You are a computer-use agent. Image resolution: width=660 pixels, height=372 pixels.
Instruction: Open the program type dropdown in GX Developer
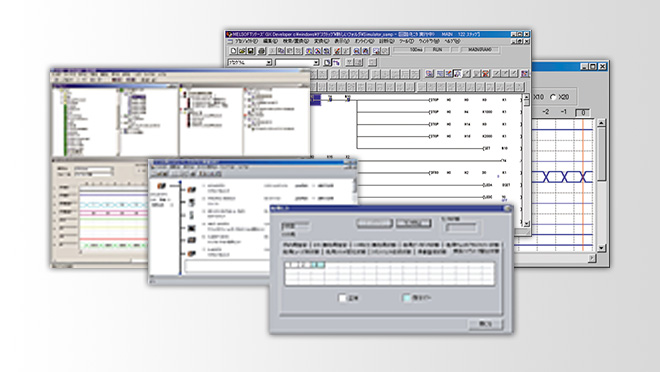269,63
